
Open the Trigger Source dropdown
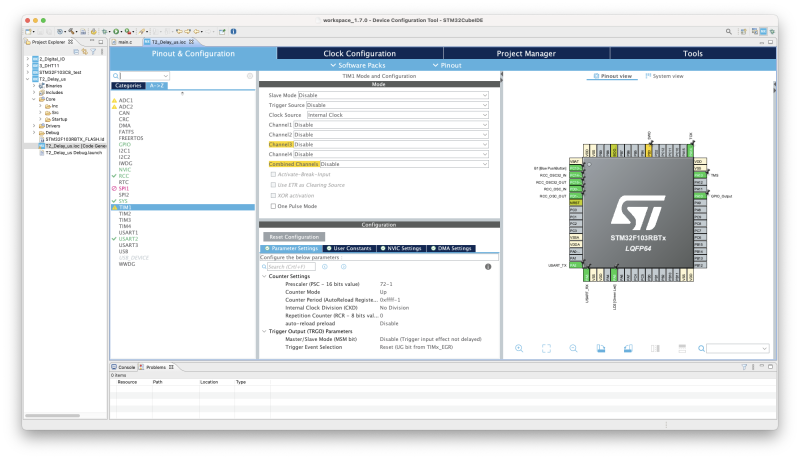pos(397,105)
